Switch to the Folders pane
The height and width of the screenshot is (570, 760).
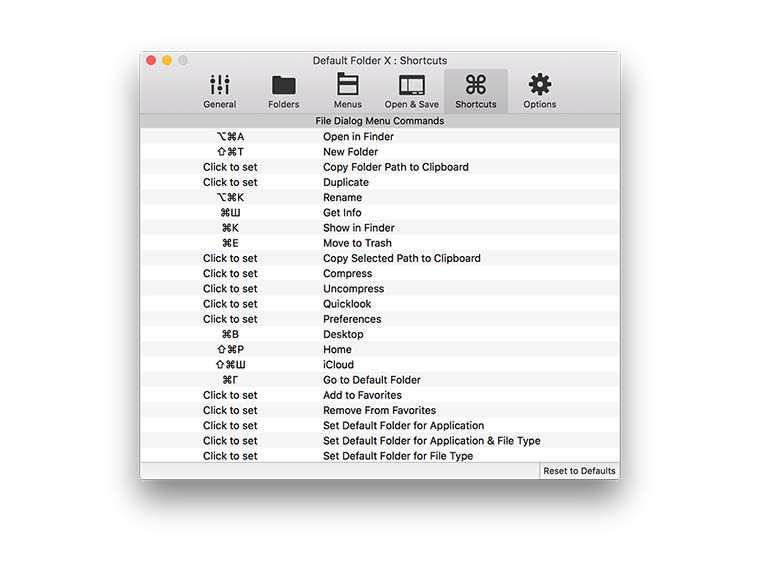284,91
